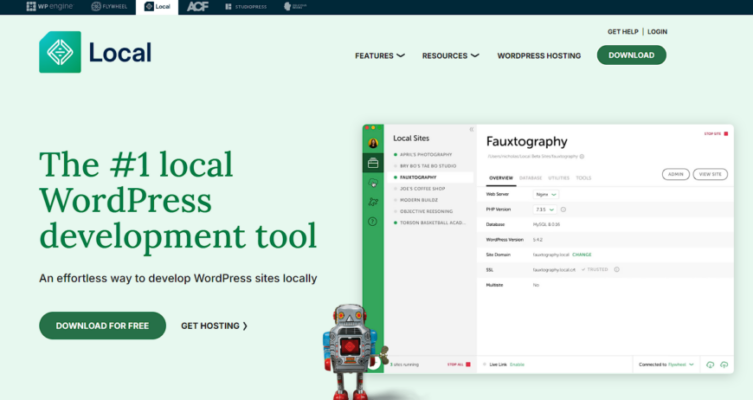Open the Web Server dropdown
The image size is (753, 400).
(546, 194)
